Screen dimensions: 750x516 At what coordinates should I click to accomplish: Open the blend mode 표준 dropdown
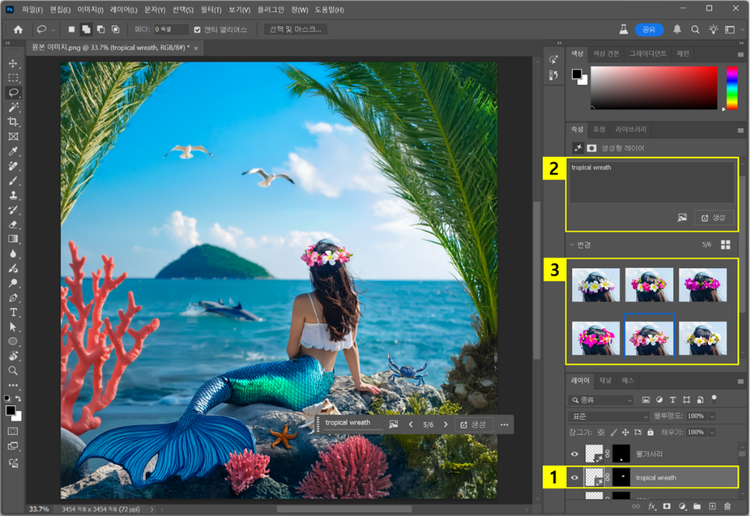pos(608,416)
